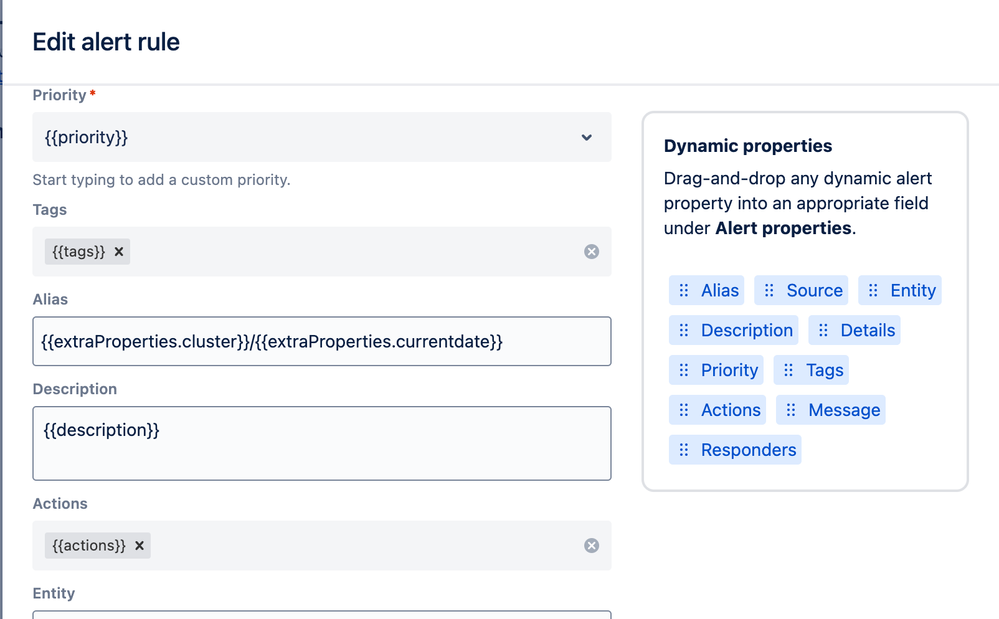The width and height of the screenshot is (999, 619).
Task: Click inside the Tags multi-select field
Action: [x=350, y=252]
